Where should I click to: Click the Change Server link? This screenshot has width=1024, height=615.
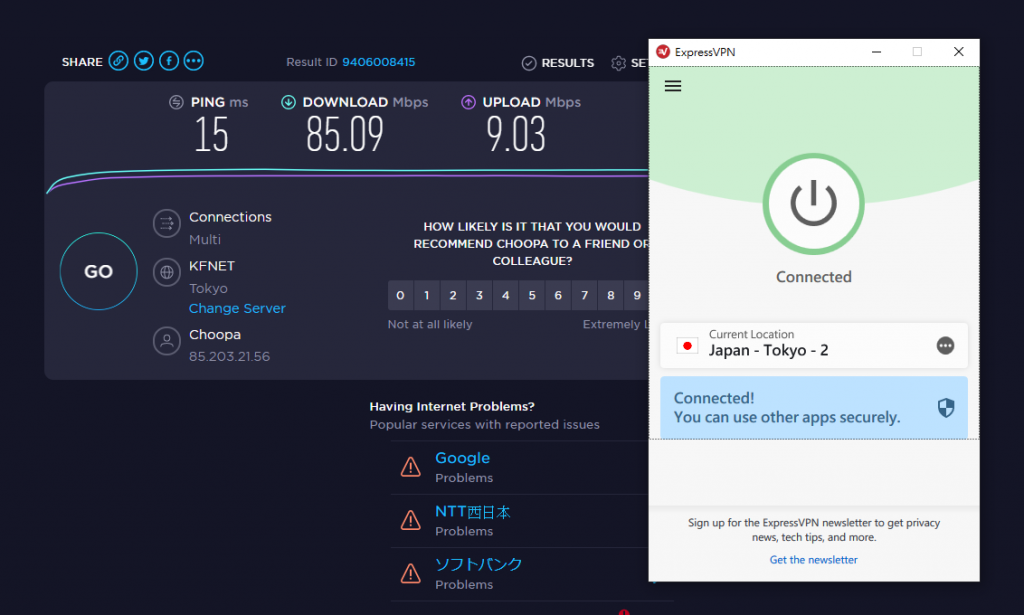point(237,308)
